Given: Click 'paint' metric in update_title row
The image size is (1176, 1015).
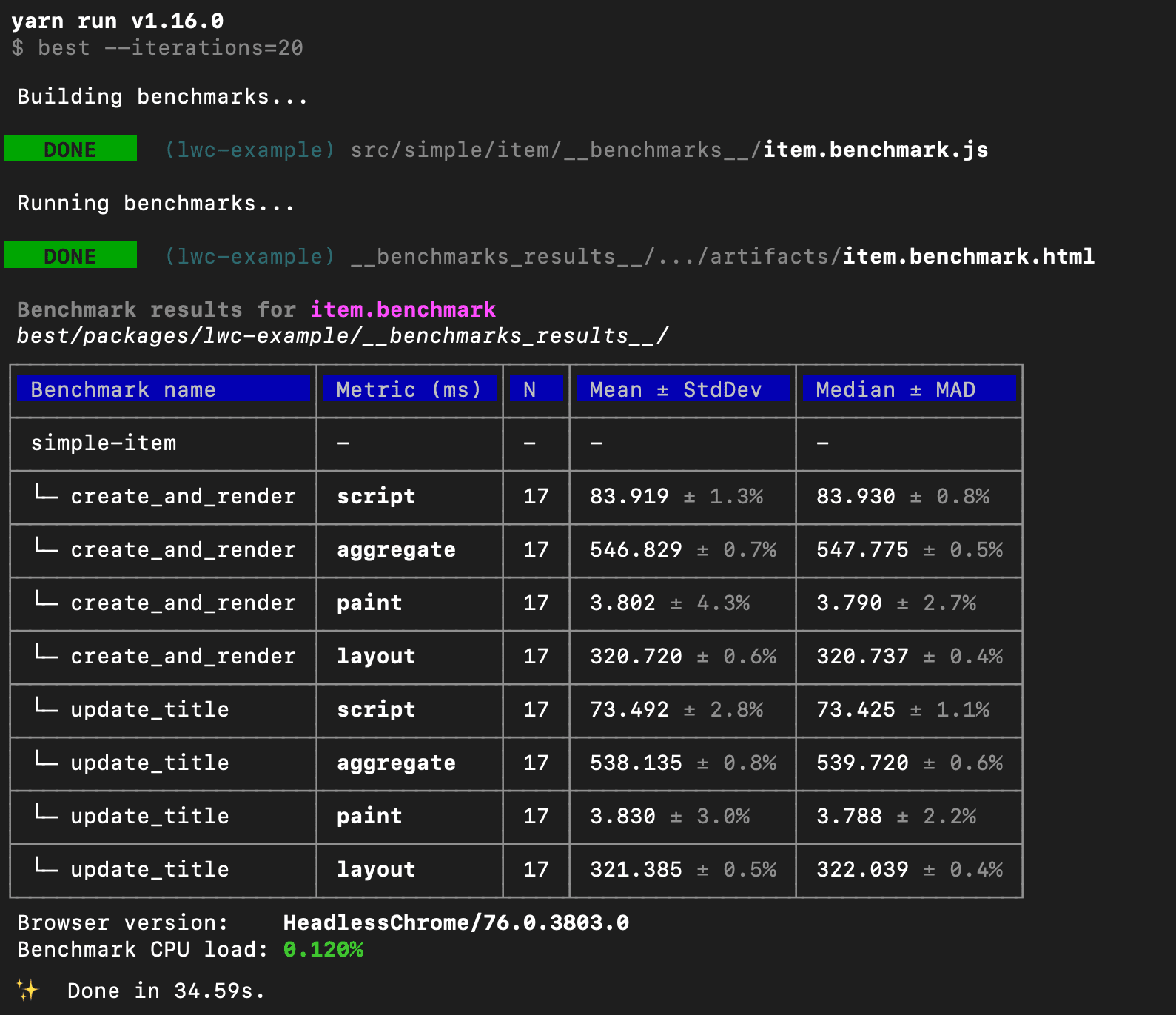Looking at the screenshot, I should click(x=369, y=817).
